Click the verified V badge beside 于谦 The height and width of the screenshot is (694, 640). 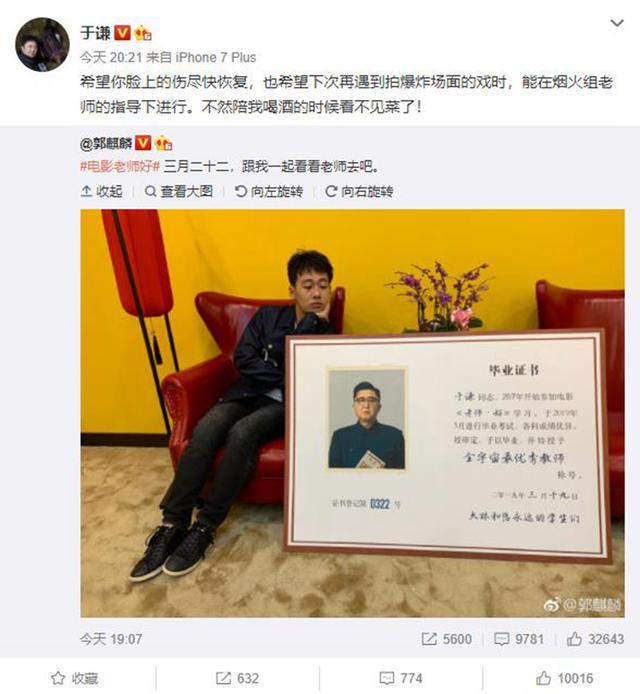coord(123,33)
